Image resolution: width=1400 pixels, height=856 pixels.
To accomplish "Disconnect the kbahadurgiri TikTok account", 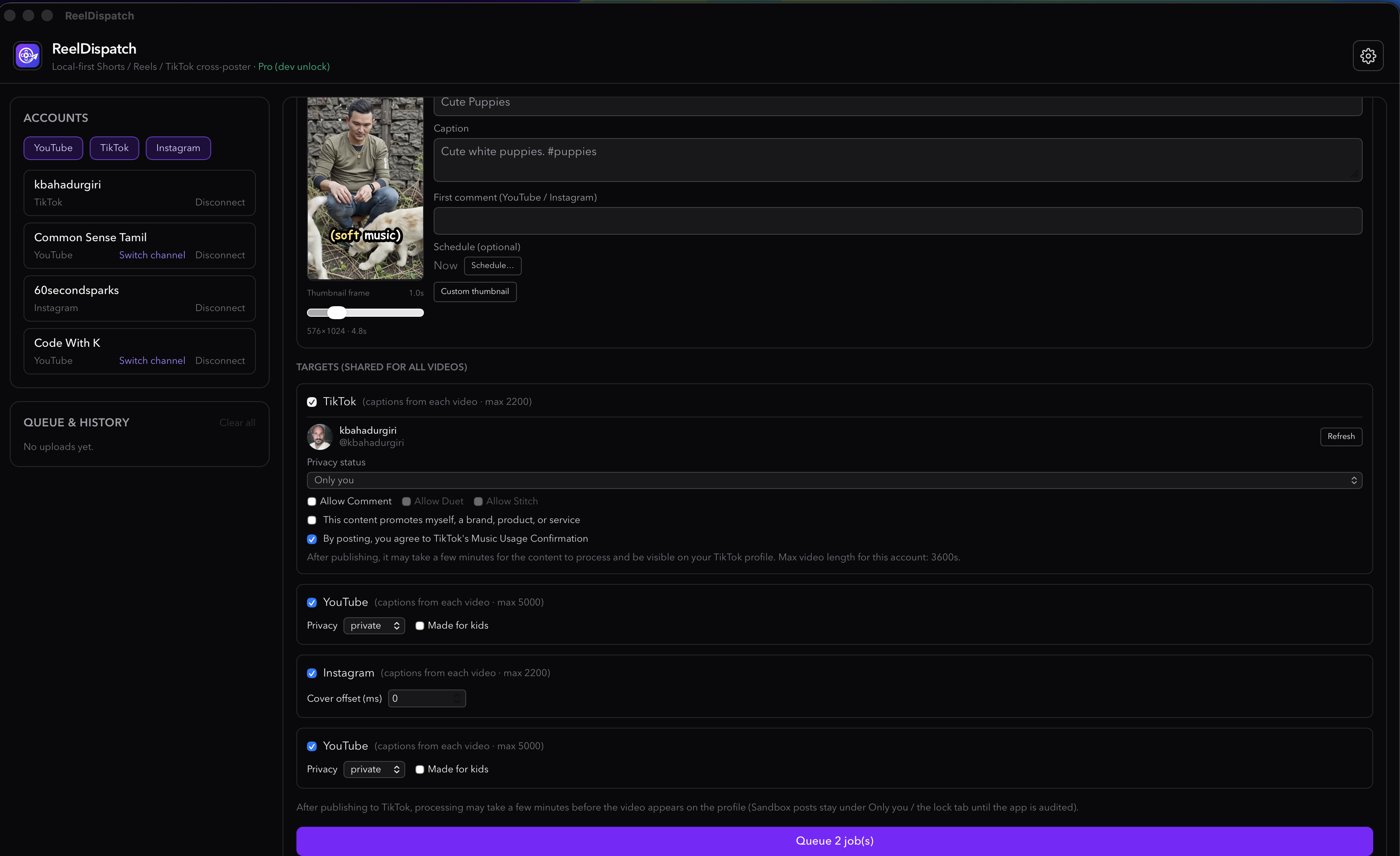I will 220,202.
